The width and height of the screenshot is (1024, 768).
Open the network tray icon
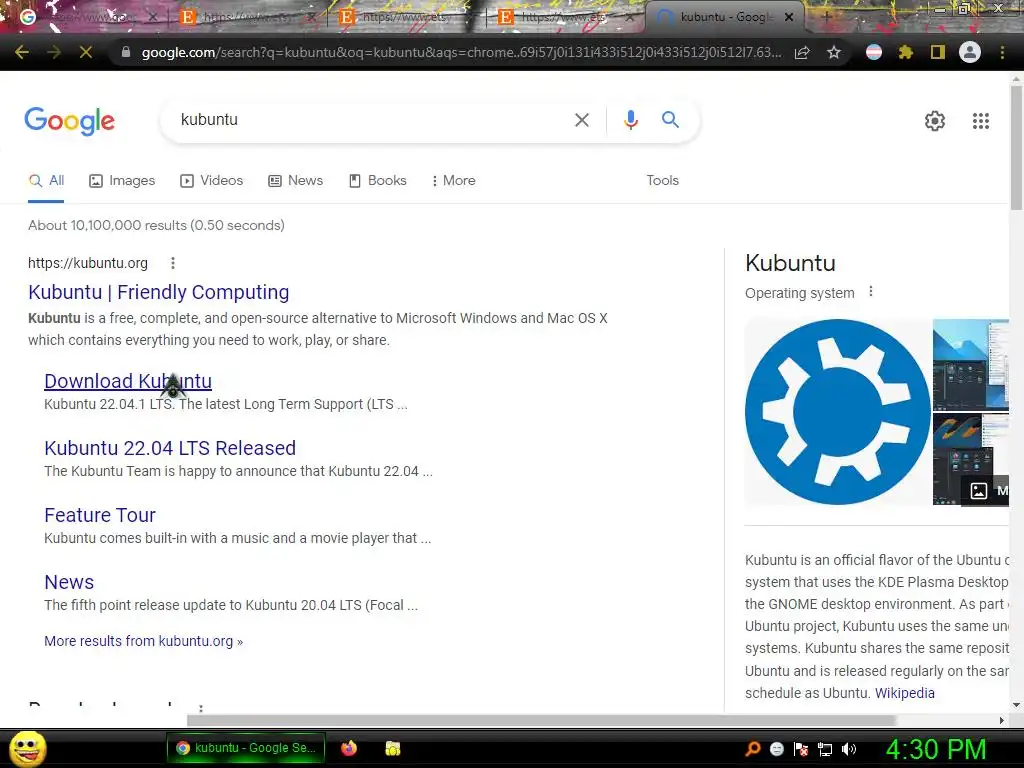[825, 749]
